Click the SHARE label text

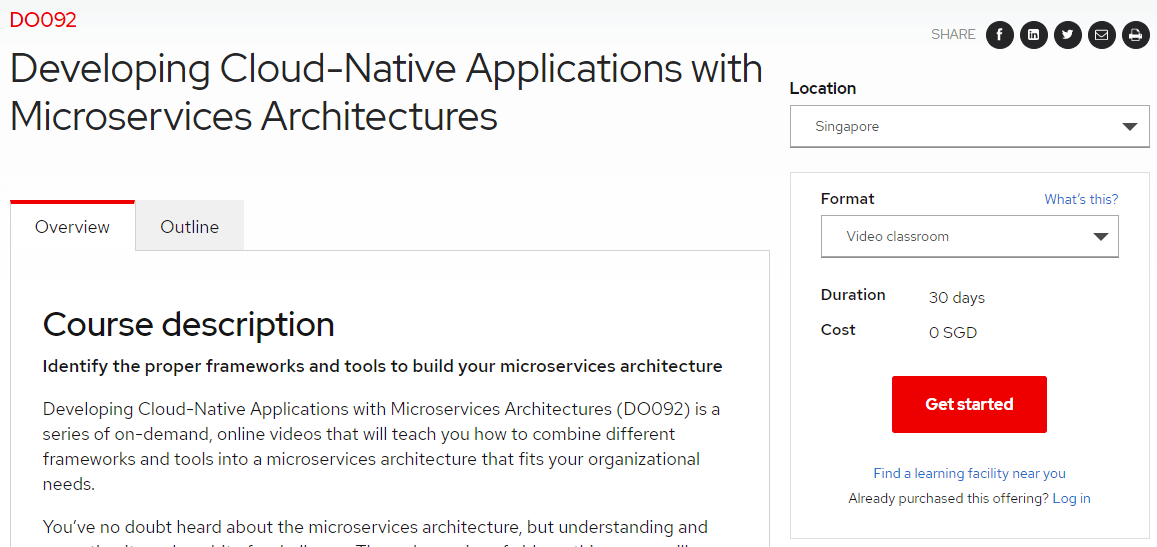(x=952, y=34)
